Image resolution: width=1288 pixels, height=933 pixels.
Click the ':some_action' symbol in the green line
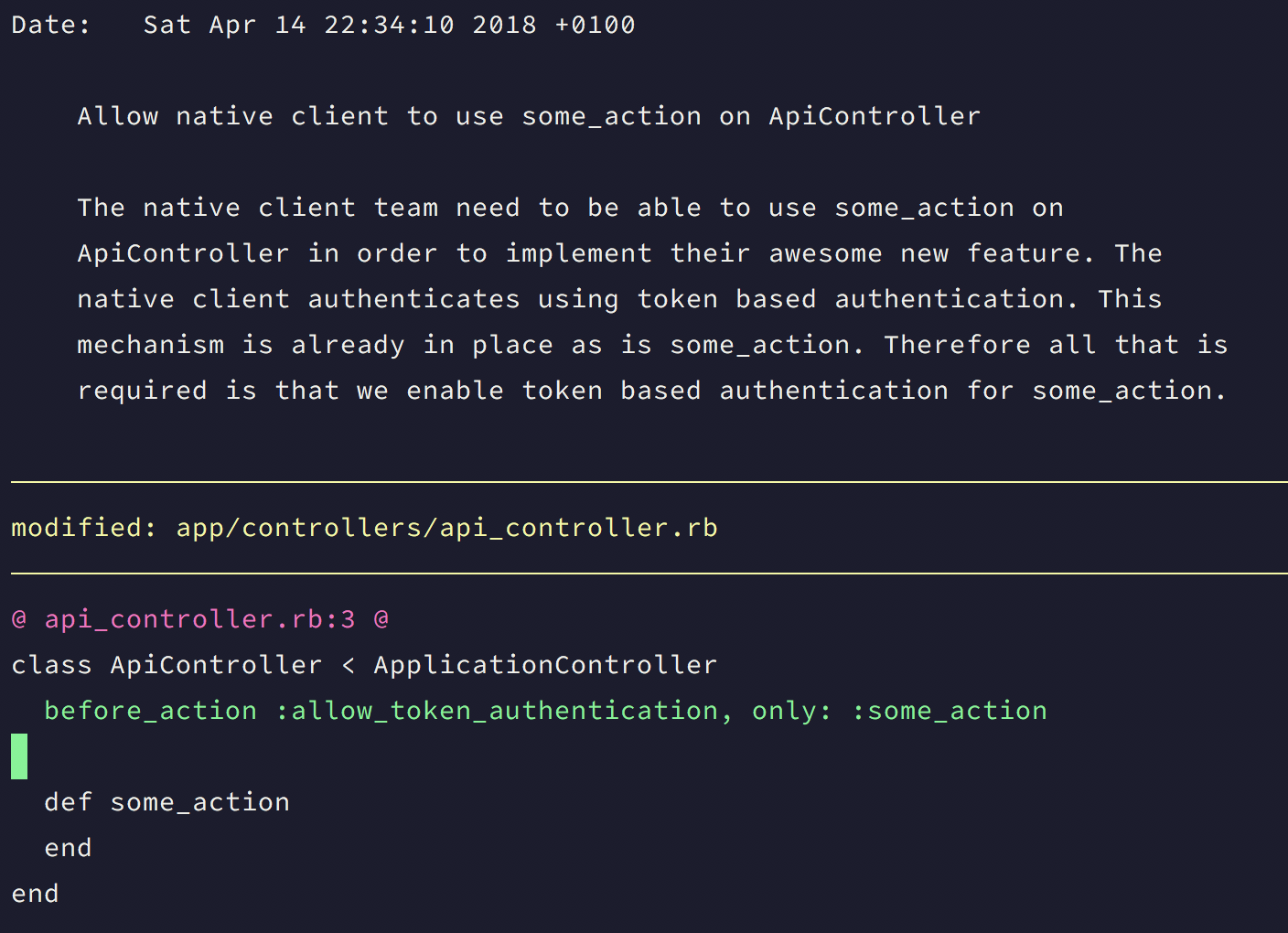click(949, 711)
